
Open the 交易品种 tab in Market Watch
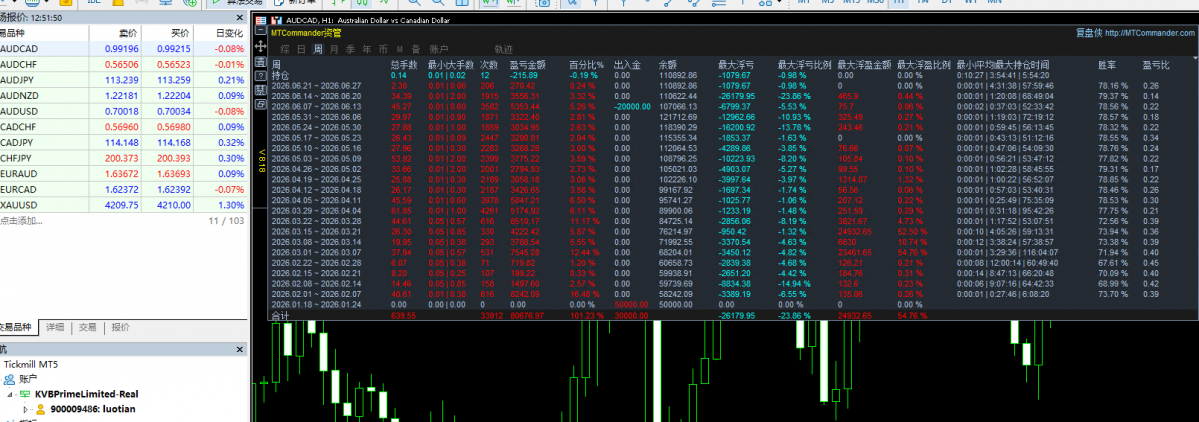(17, 327)
